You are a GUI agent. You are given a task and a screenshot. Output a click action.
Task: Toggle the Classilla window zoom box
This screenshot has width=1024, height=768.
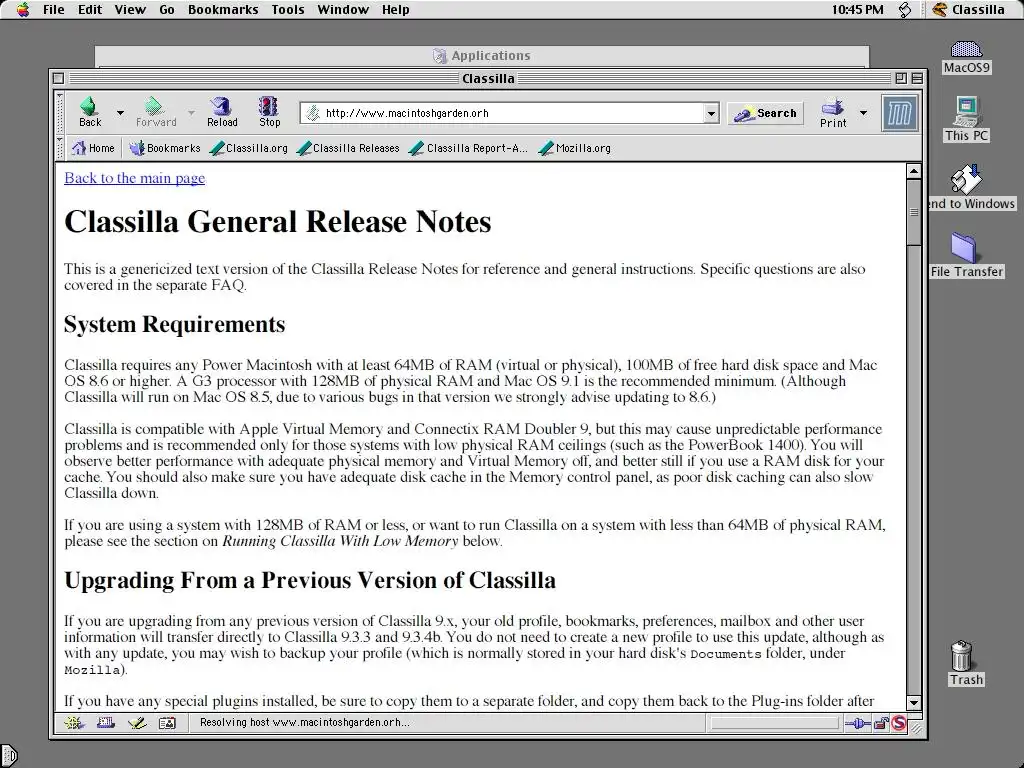[x=901, y=78]
